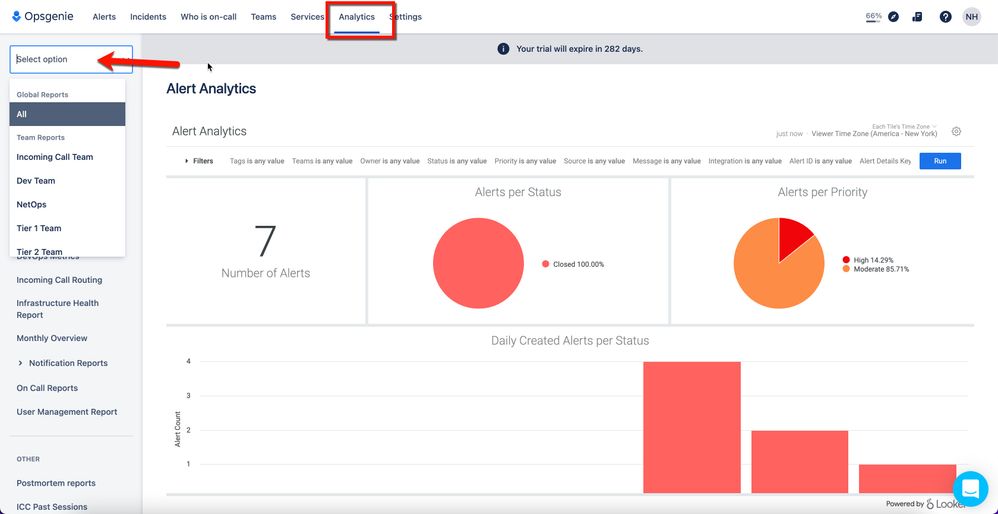
Task: Open the help question mark icon
Action: click(945, 17)
